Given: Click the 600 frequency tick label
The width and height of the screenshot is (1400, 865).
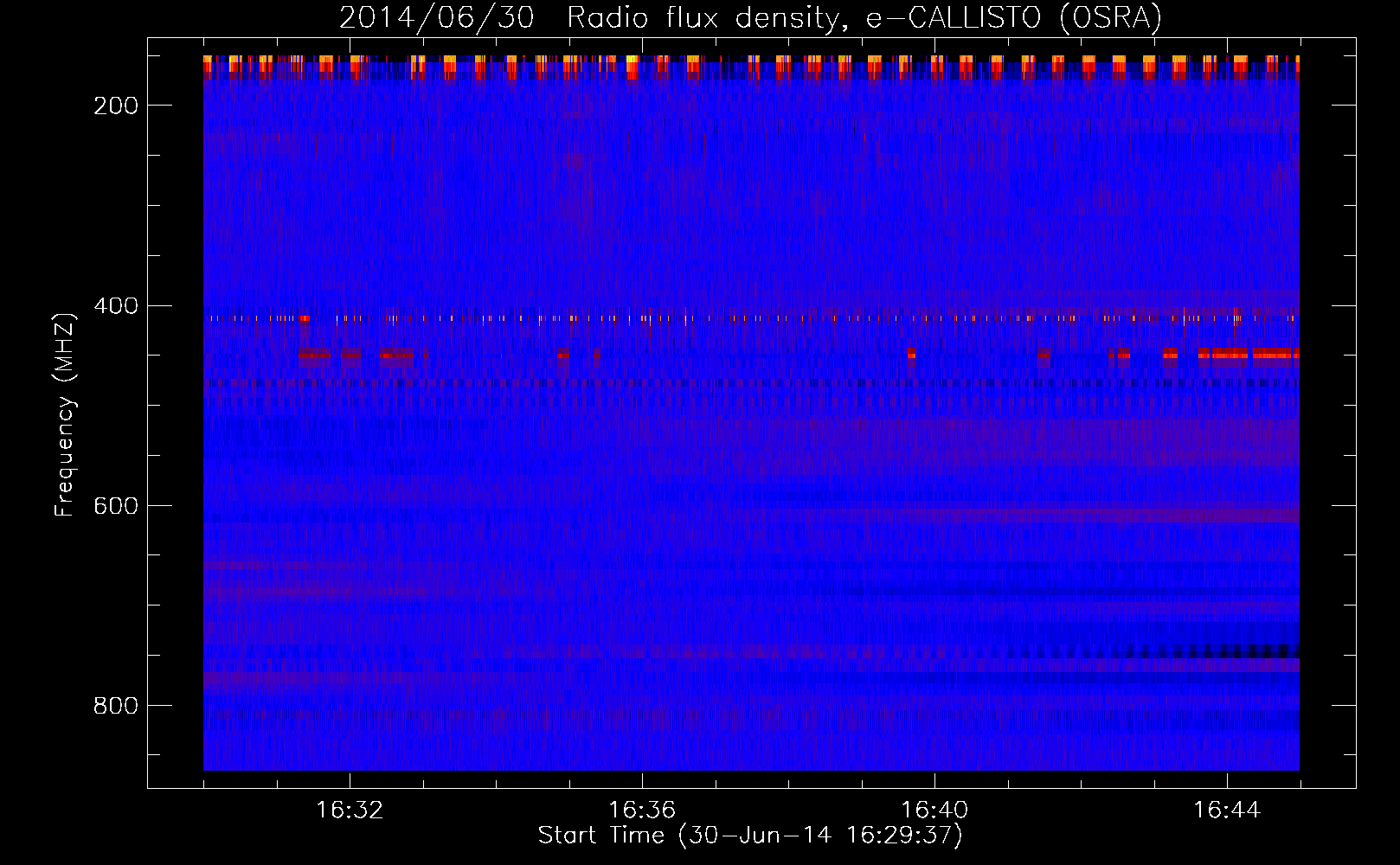Looking at the screenshot, I should pyautogui.click(x=116, y=506).
